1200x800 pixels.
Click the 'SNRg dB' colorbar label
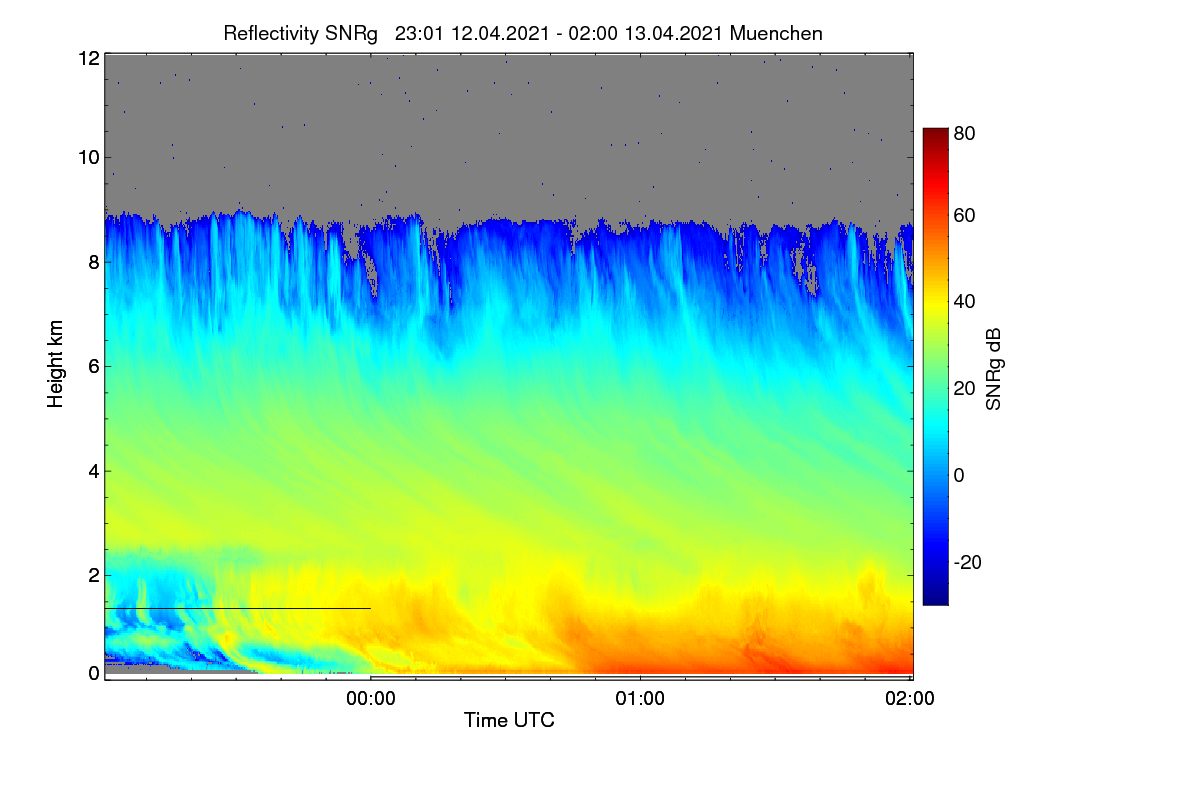coord(993,371)
